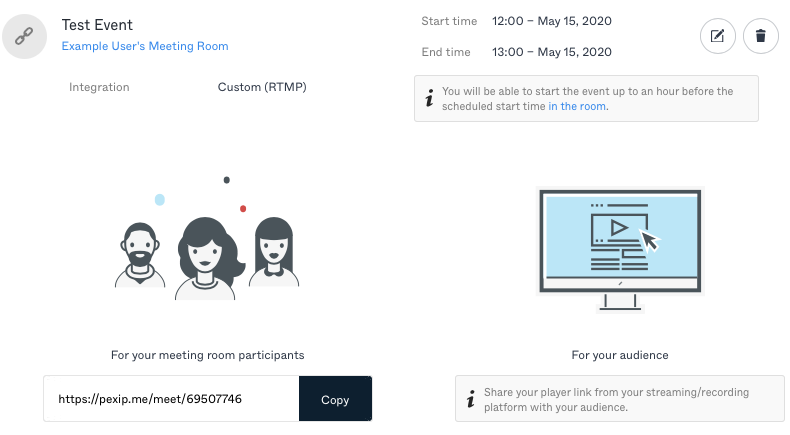Click the Start time value
Image resolution: width=790 pixels, height=435 pixels.
pyautogui.click(x=551, y=21)
